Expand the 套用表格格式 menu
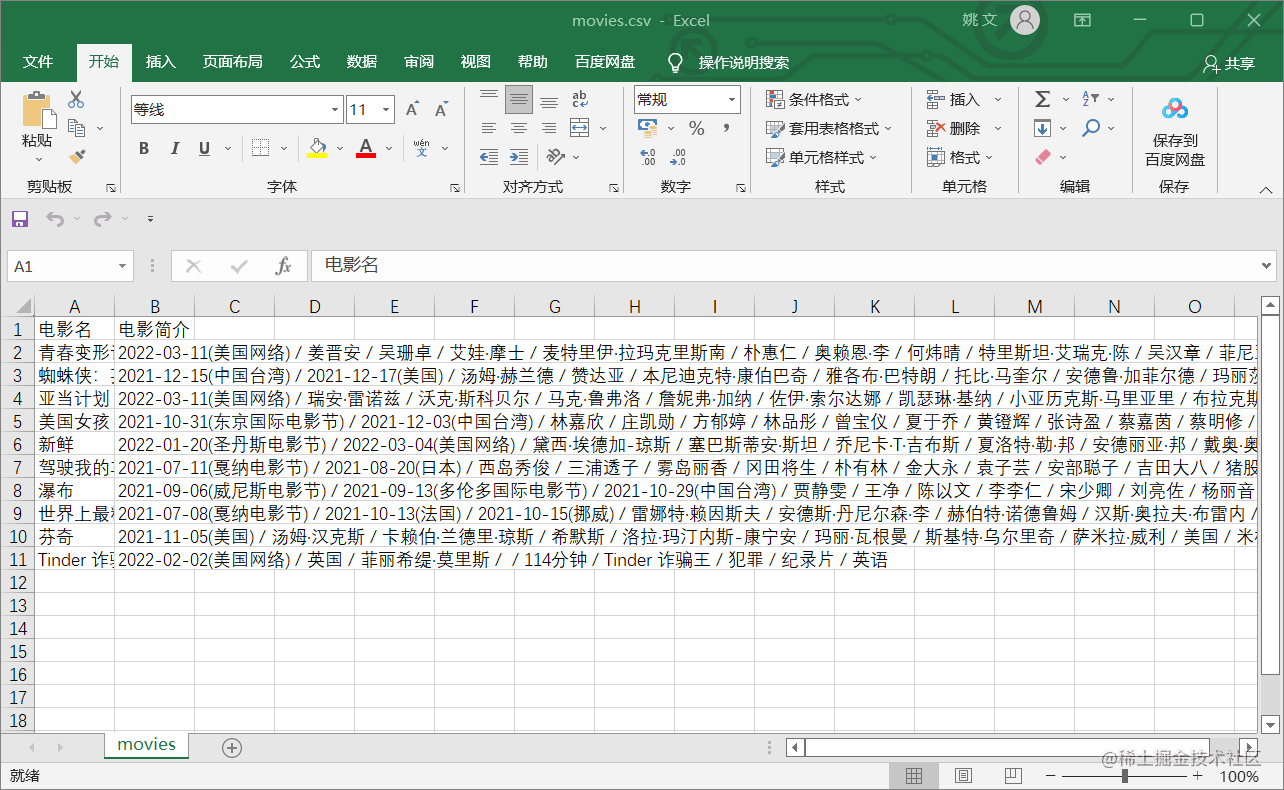Image resolution: width=1284 pixels, height=790 pixels. coord(828,128)
